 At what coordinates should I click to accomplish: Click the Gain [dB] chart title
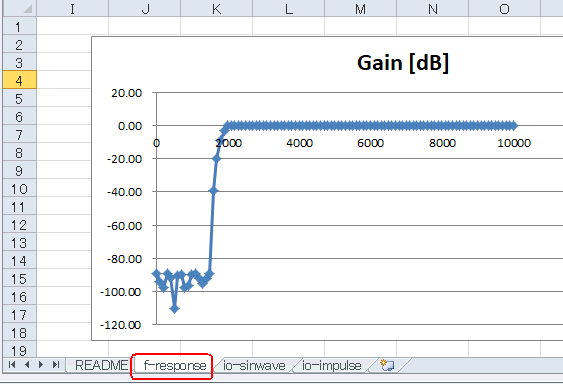click(403, 63)
